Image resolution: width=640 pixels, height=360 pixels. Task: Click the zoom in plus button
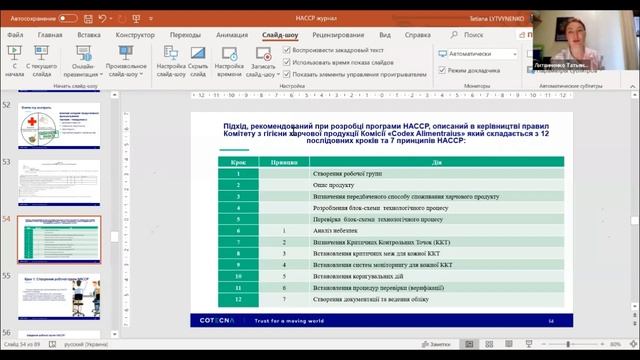click(602, 344)
